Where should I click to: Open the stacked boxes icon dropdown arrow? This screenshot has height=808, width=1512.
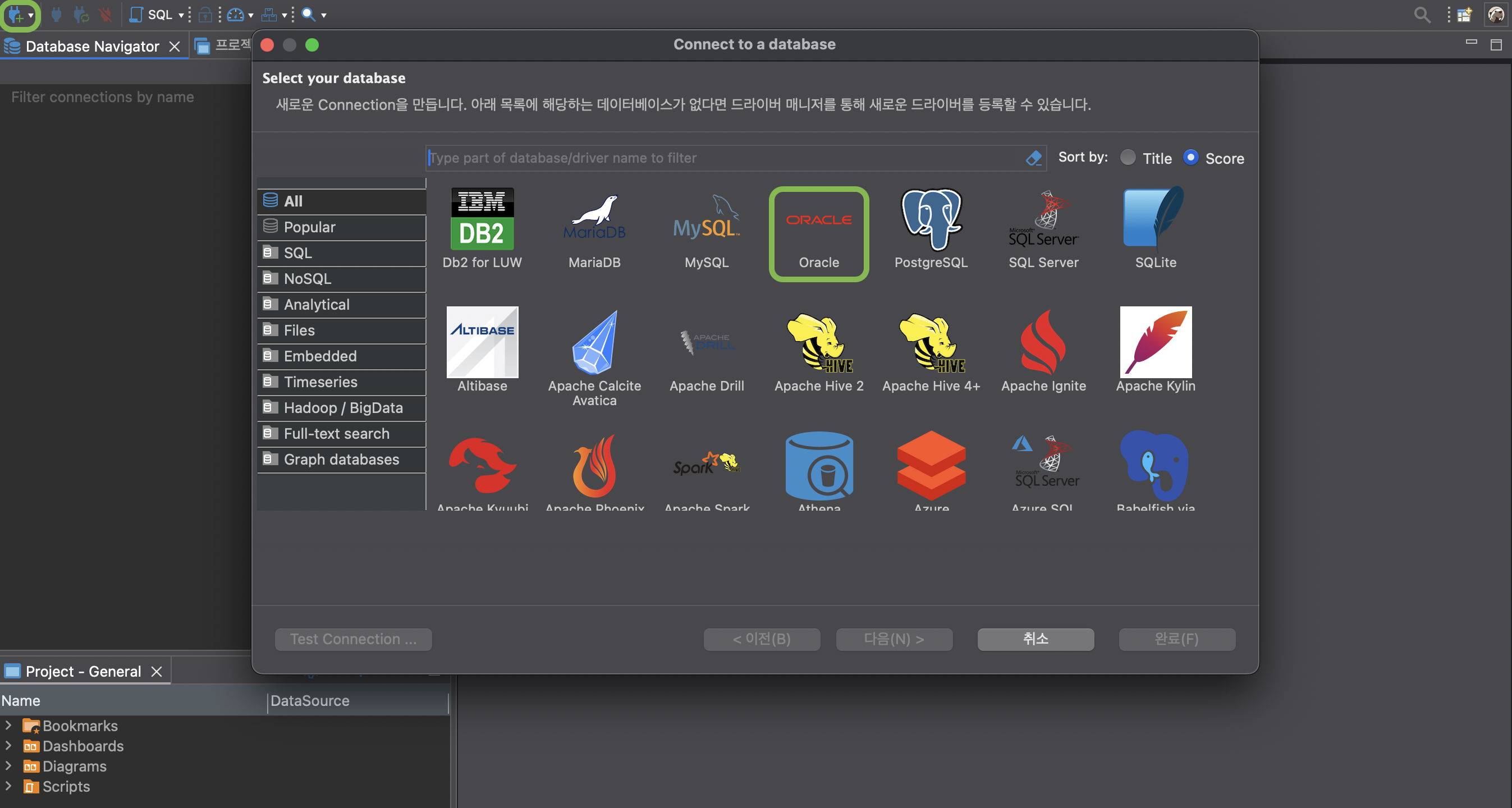[x=284, y=16]
